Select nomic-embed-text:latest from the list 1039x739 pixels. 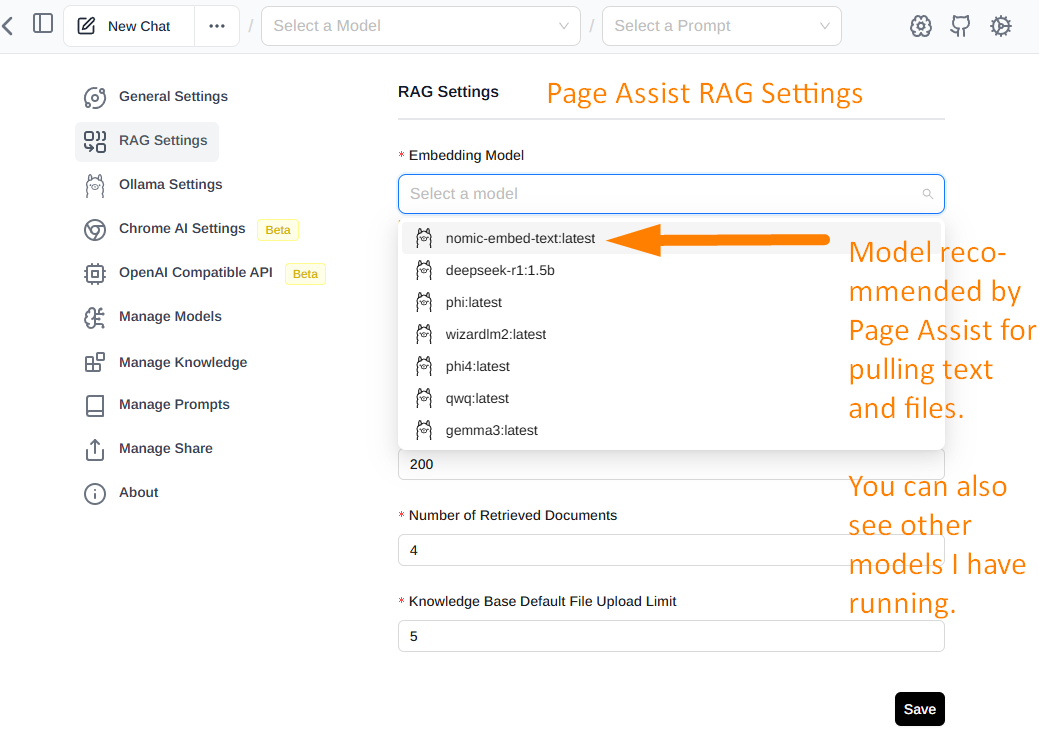(520, 239)
